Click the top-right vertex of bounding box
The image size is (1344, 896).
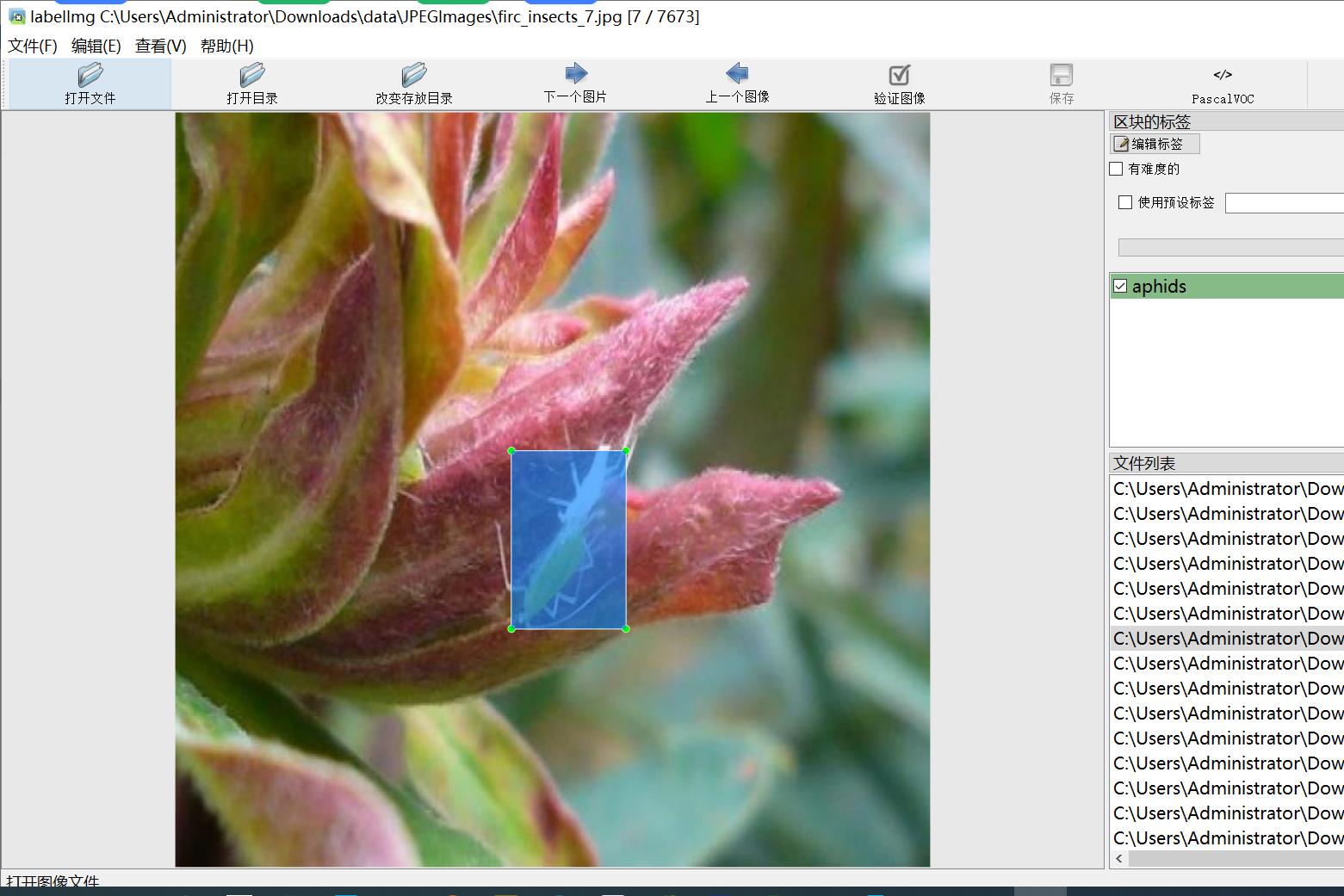[626, 450]
